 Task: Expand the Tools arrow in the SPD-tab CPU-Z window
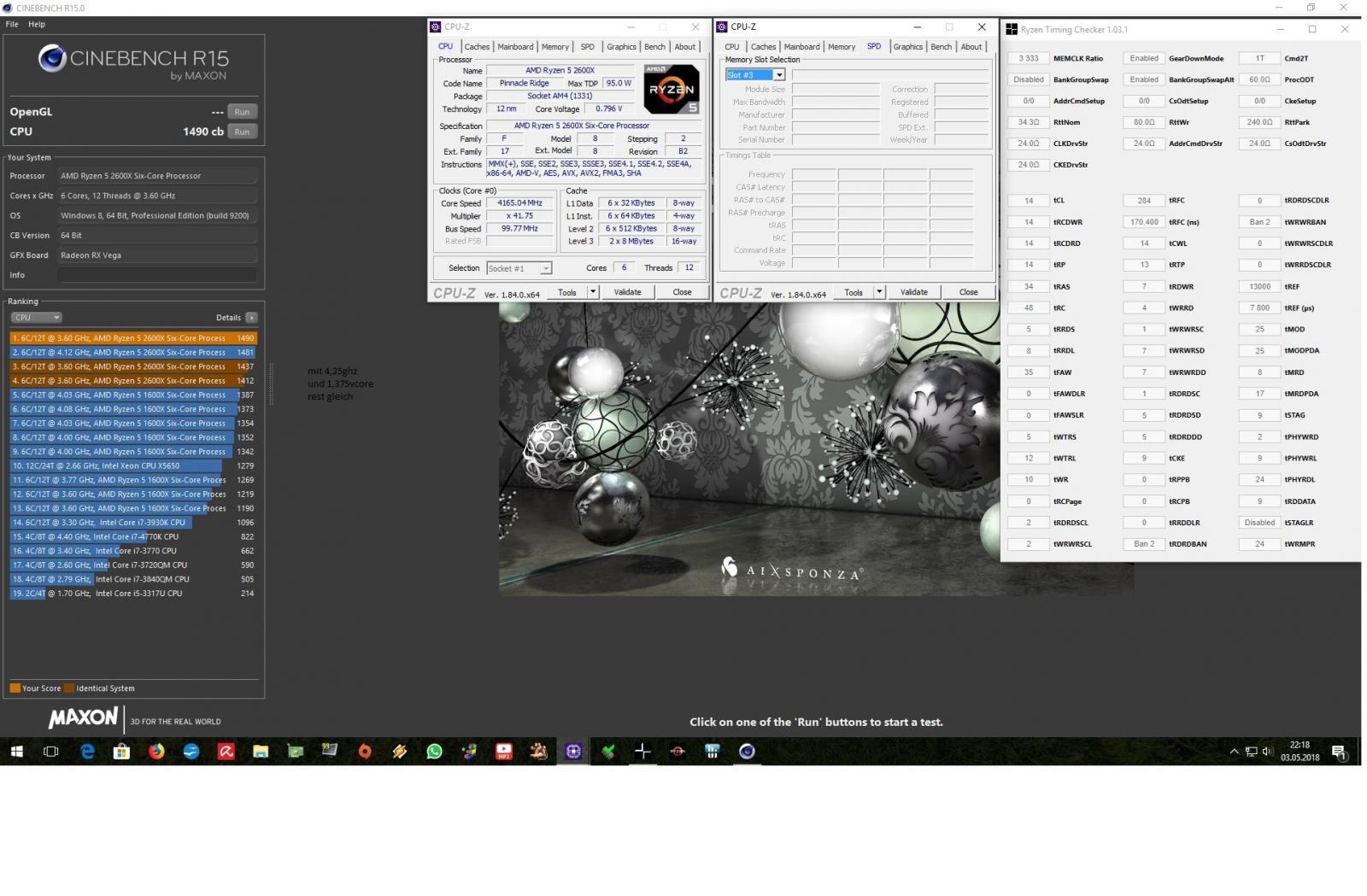point(879,292)
